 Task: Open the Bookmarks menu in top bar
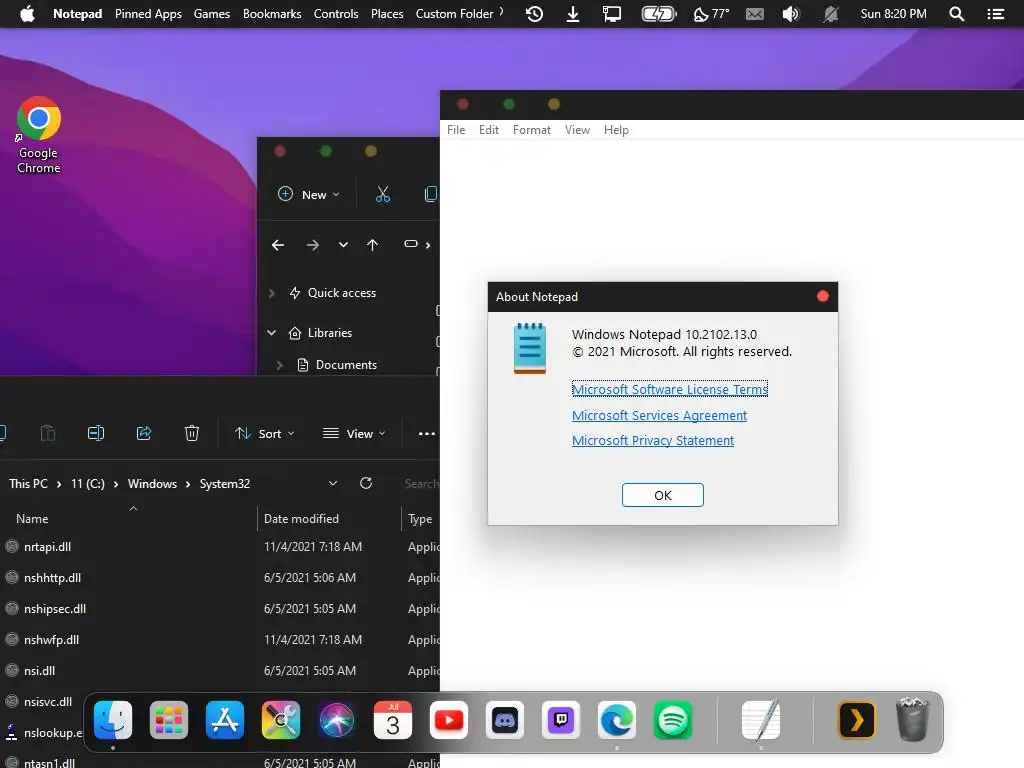coord(272,14)
